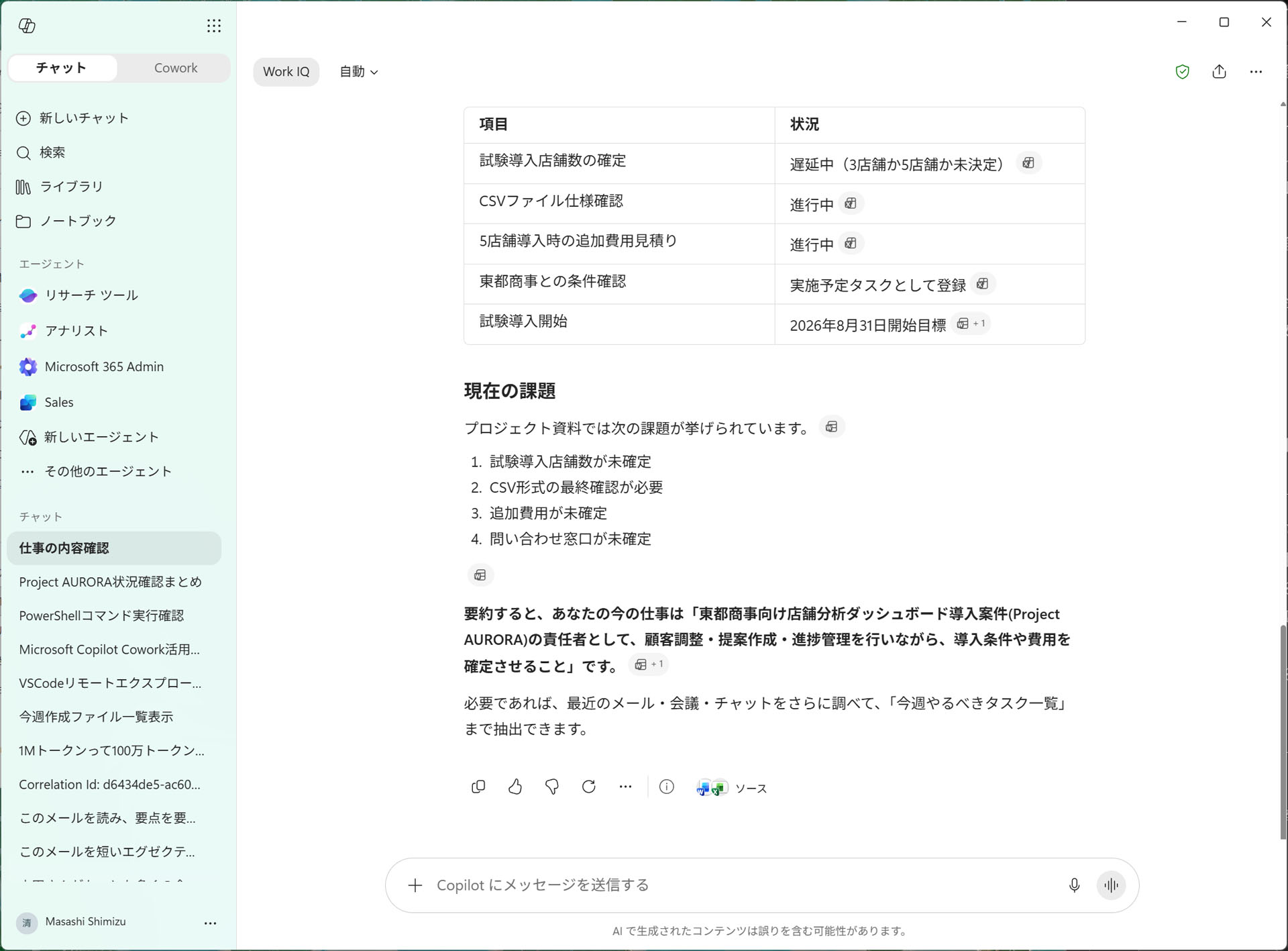Open the ソース sources list
This screenshot has height=951, width=1288.
coord(732,788)
